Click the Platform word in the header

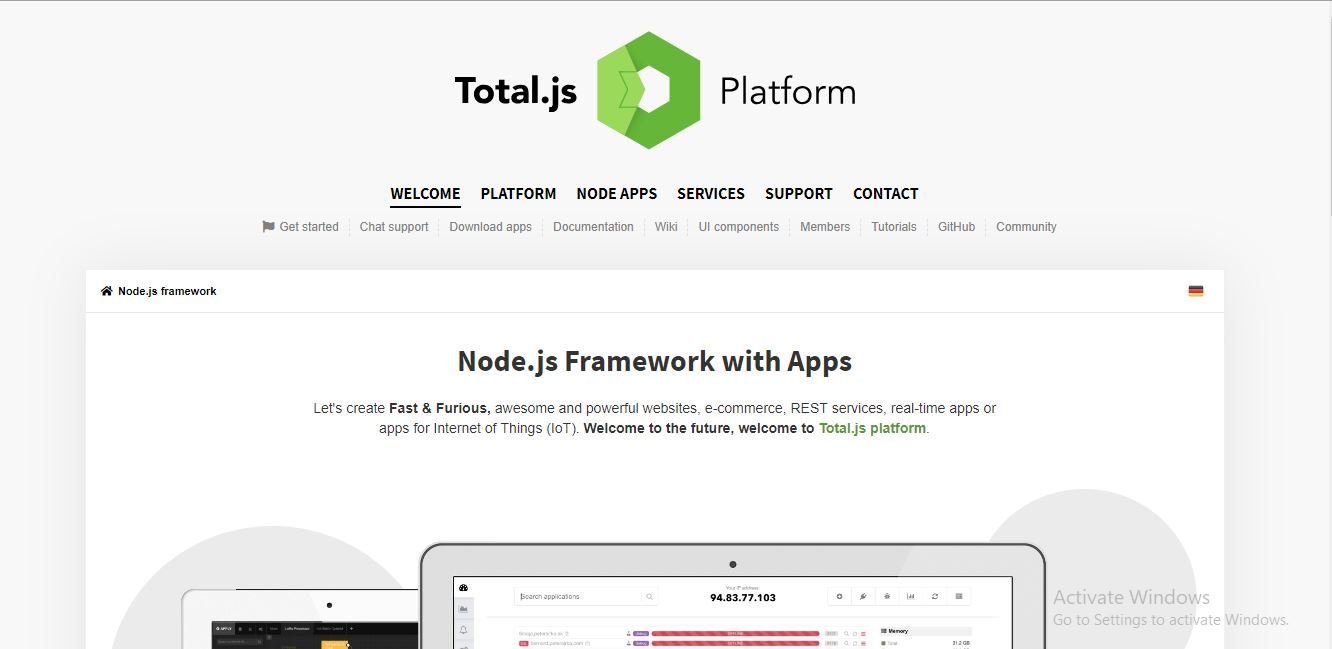(788, 92)
